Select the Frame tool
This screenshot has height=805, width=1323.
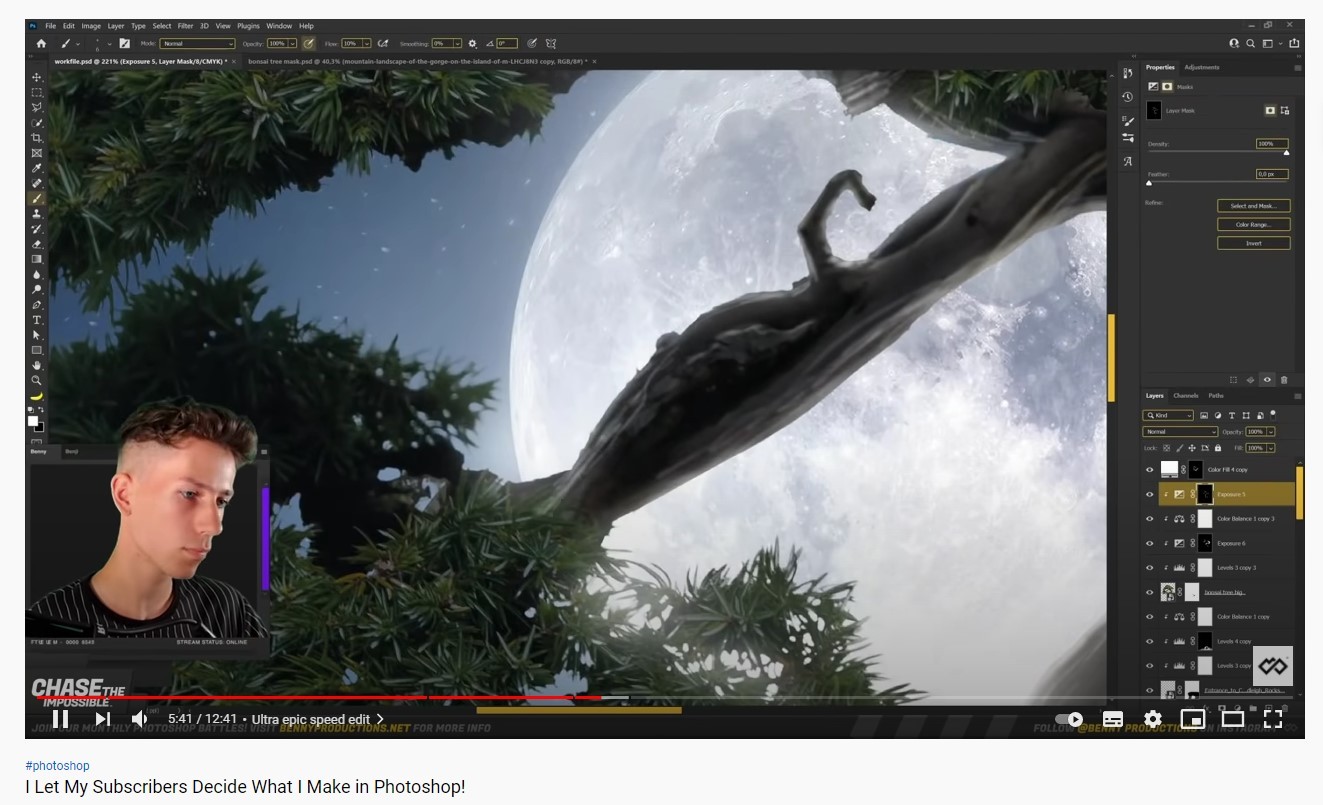tap(37, 153)
